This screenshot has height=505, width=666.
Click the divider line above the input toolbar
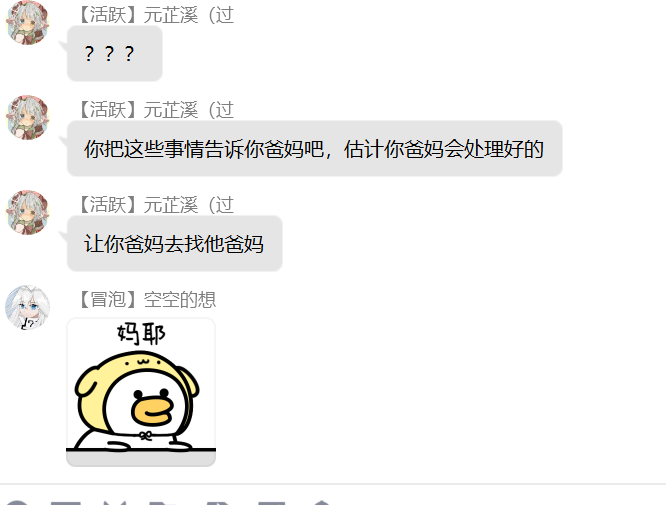(x=333, y=484)
